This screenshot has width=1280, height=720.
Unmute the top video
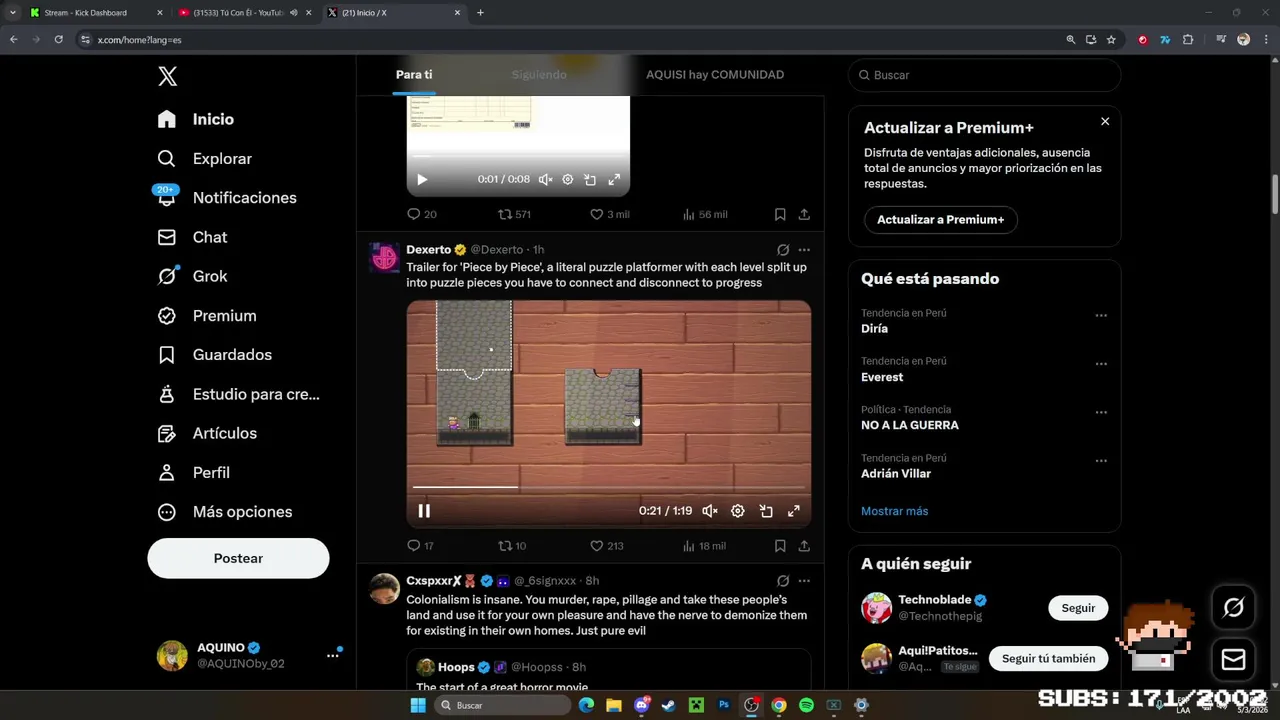(x=545, y=180)
